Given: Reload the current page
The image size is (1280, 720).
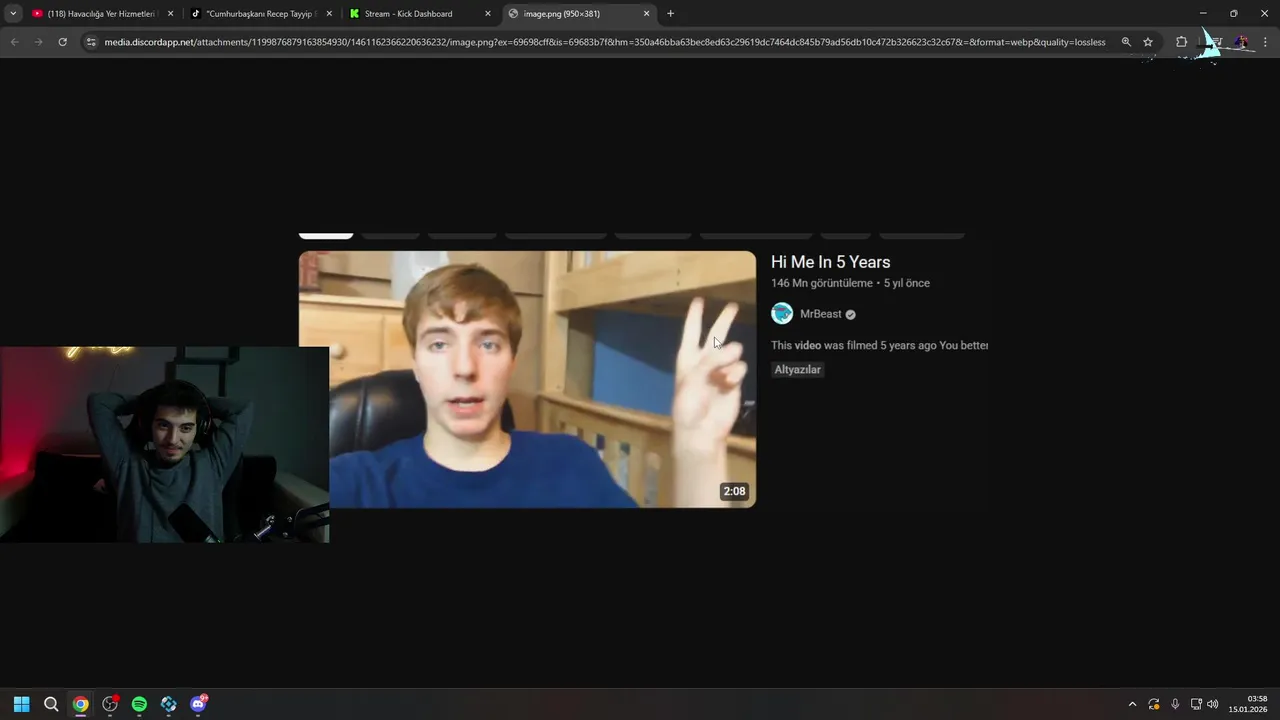Looking at the screenshot, I should click(x=62, y=42).
